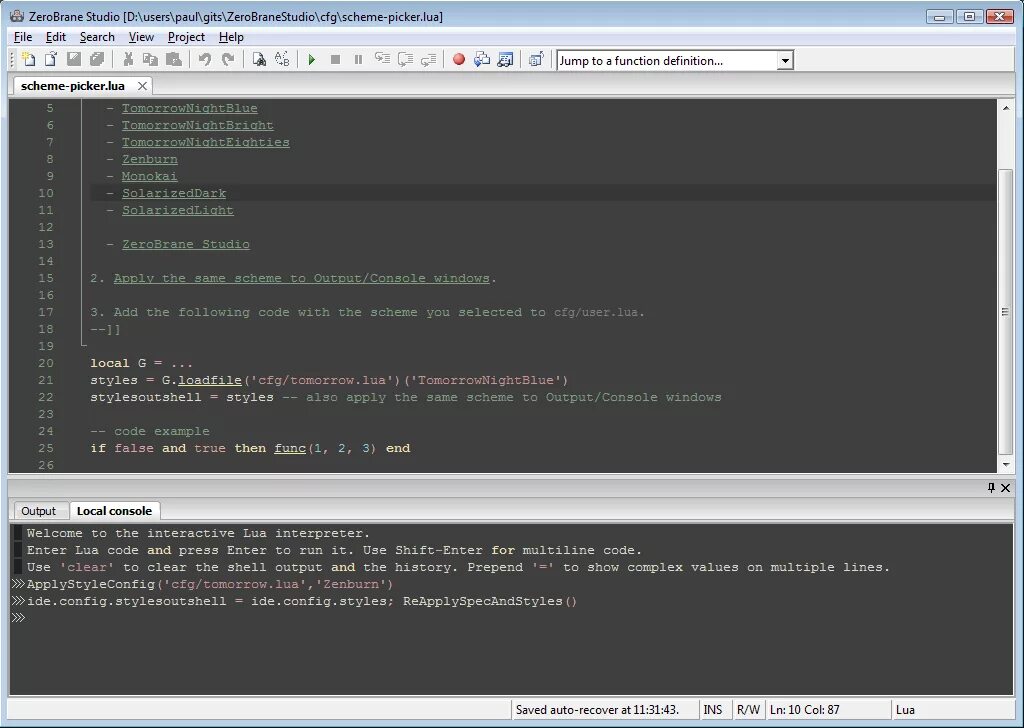Viewport: 1024px width, 728px height.
Task: Click the editor vertical scrollbar thumb
Action: click(x=1006, y=312)
